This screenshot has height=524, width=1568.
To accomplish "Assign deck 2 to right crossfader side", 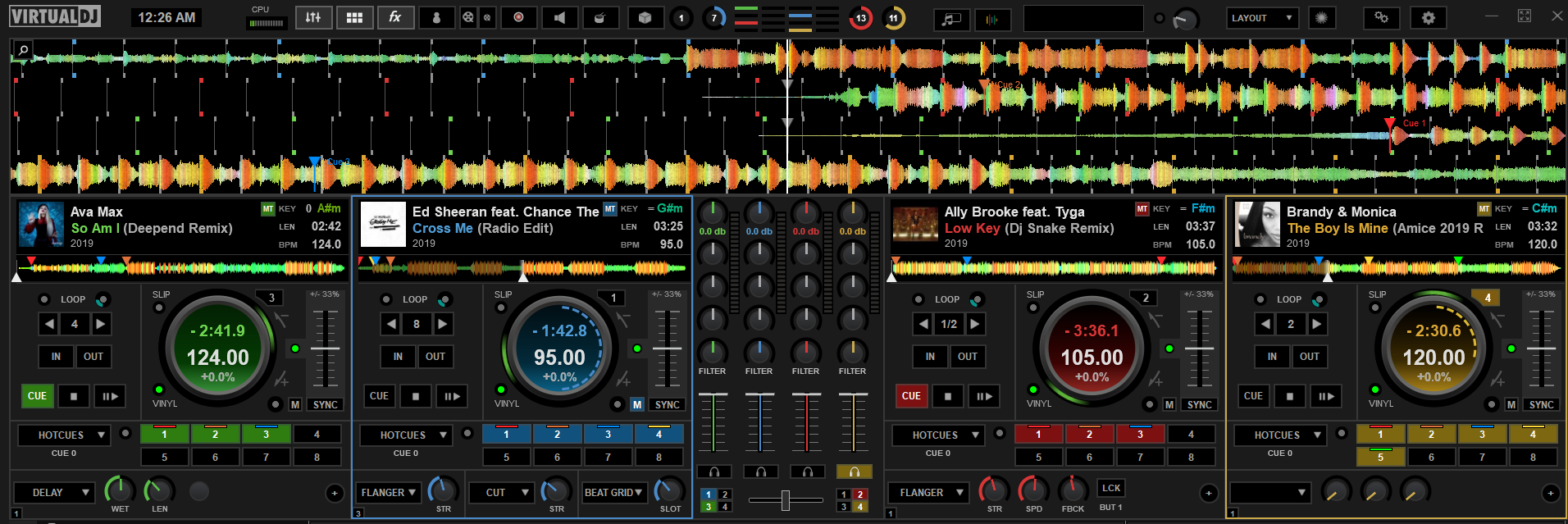I will click(x=859, y=494).
